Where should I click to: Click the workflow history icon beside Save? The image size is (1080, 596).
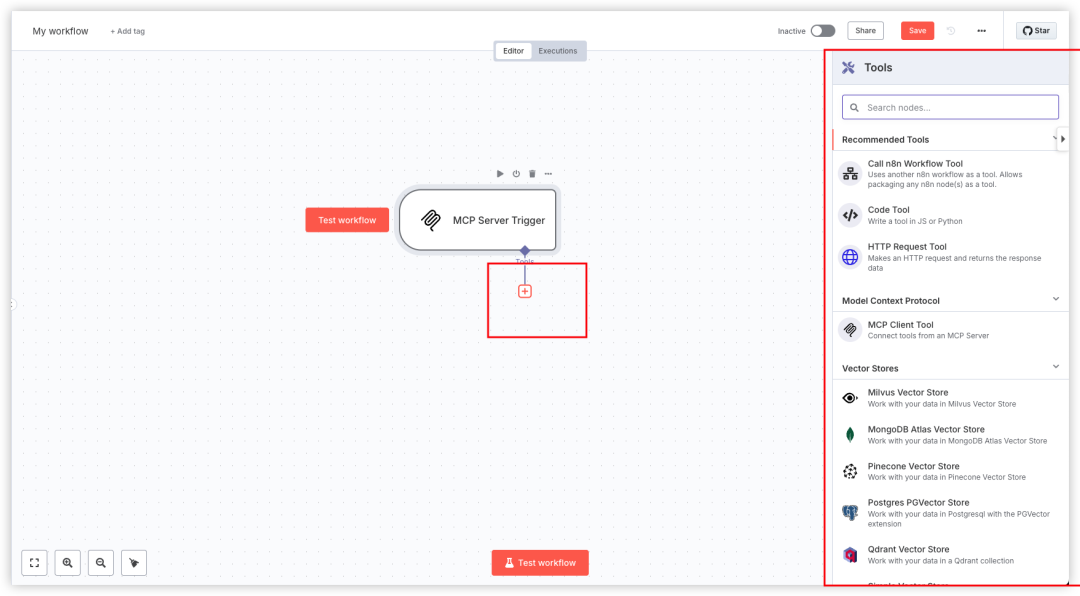click(951, 31)
